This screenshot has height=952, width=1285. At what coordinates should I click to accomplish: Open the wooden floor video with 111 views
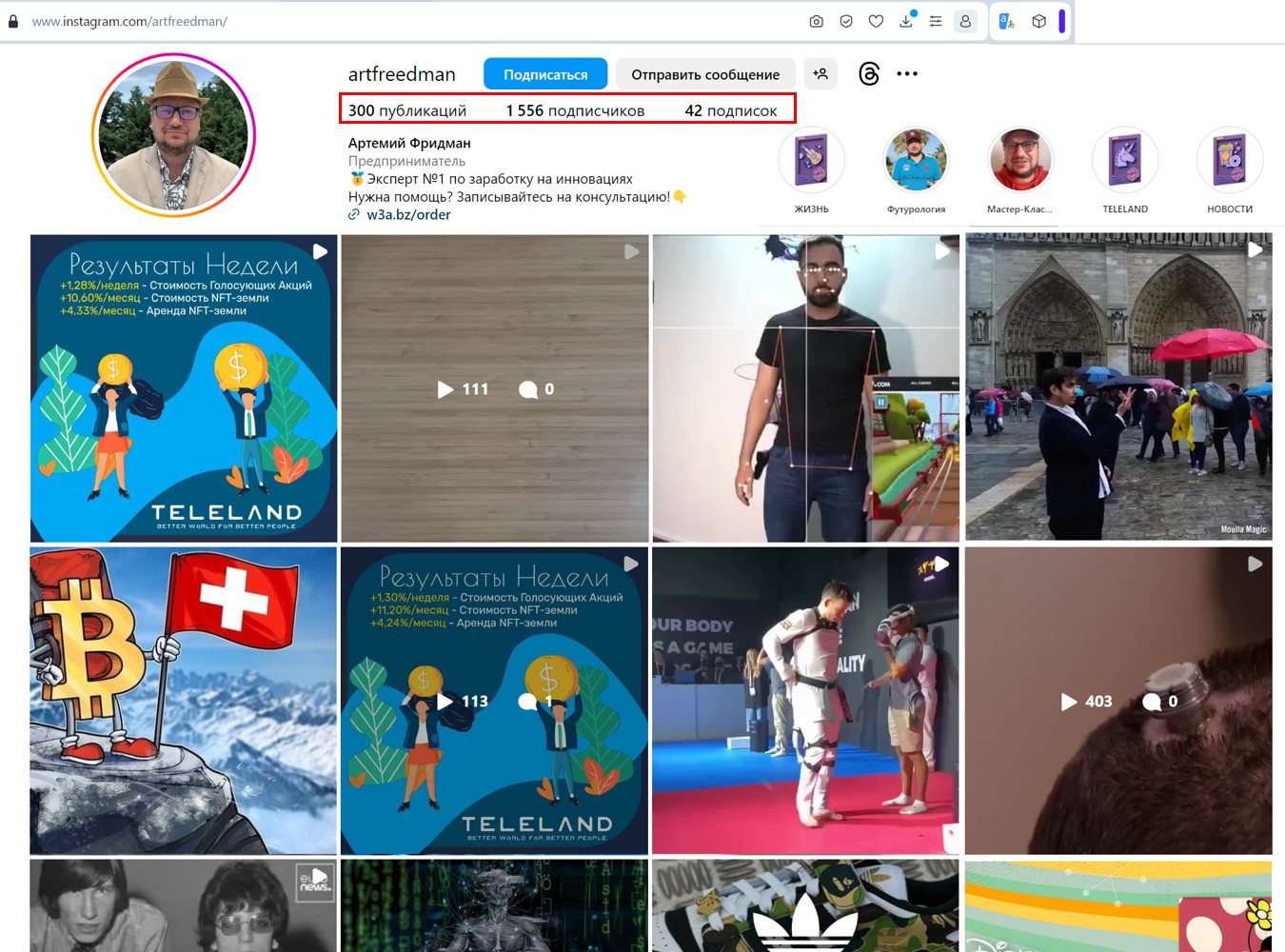tap(495, 388)
